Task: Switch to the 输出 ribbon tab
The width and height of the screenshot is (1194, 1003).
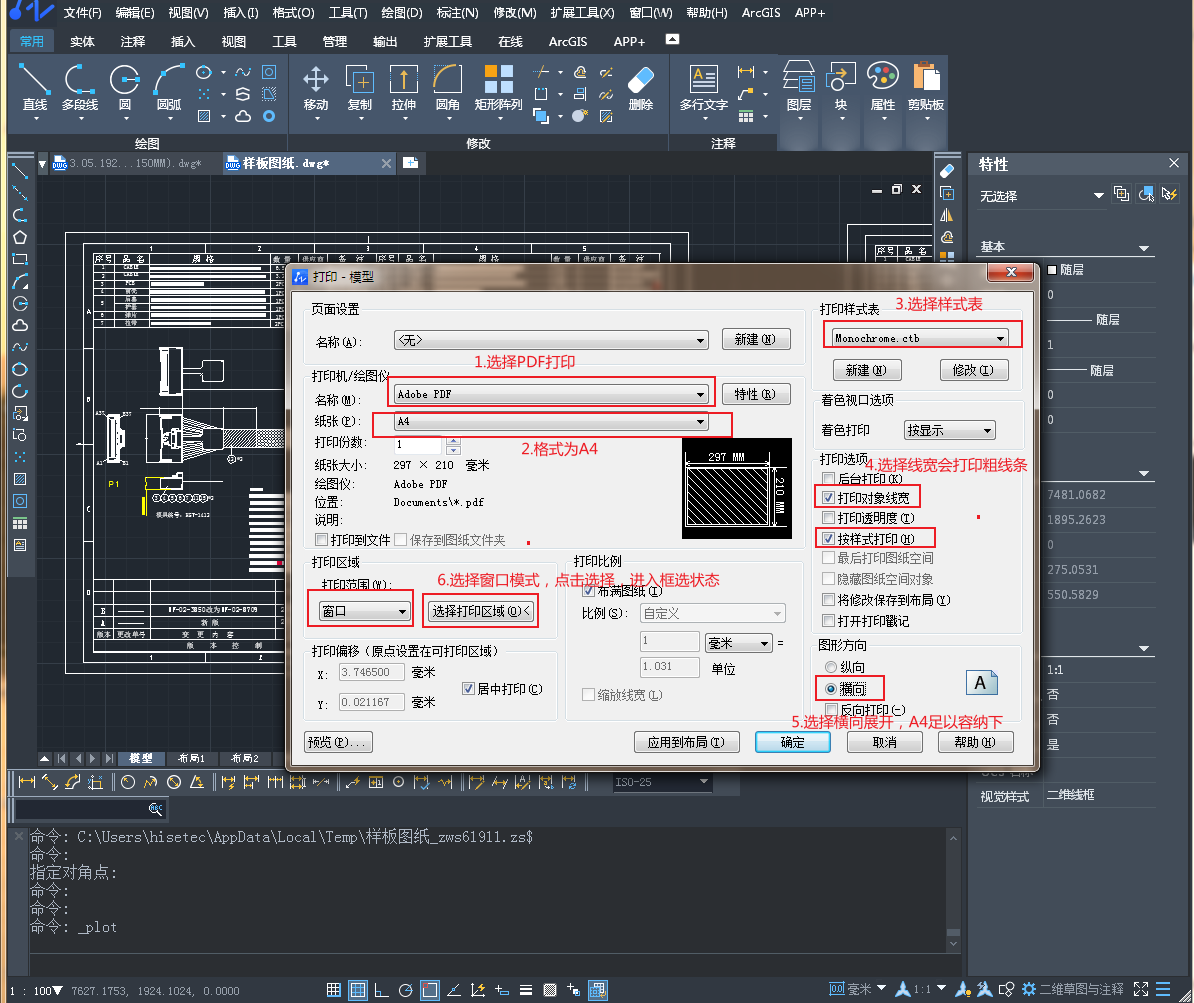Action: 385,42
